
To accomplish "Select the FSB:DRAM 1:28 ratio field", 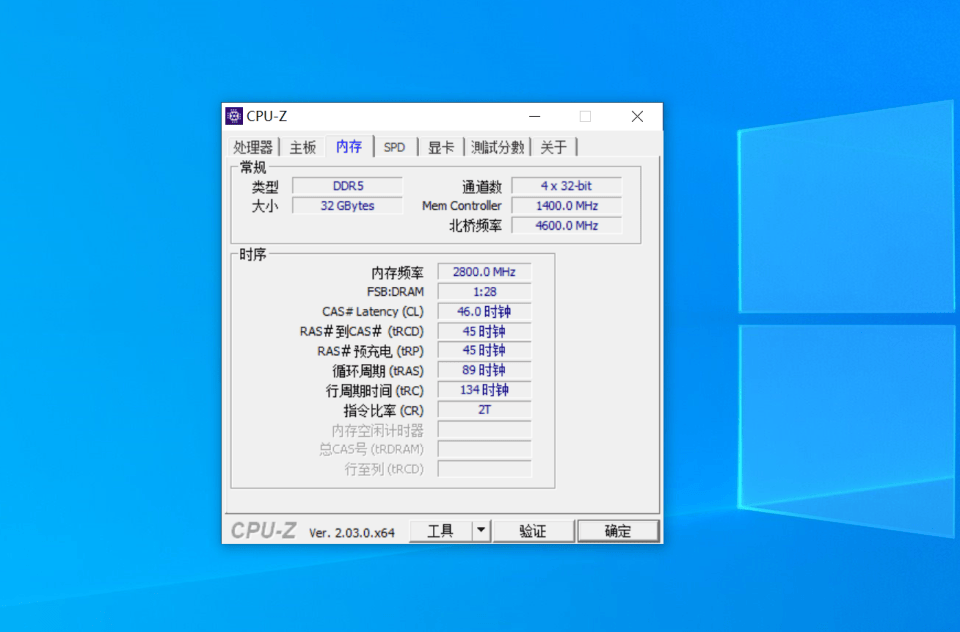I will tap(484, 291).
